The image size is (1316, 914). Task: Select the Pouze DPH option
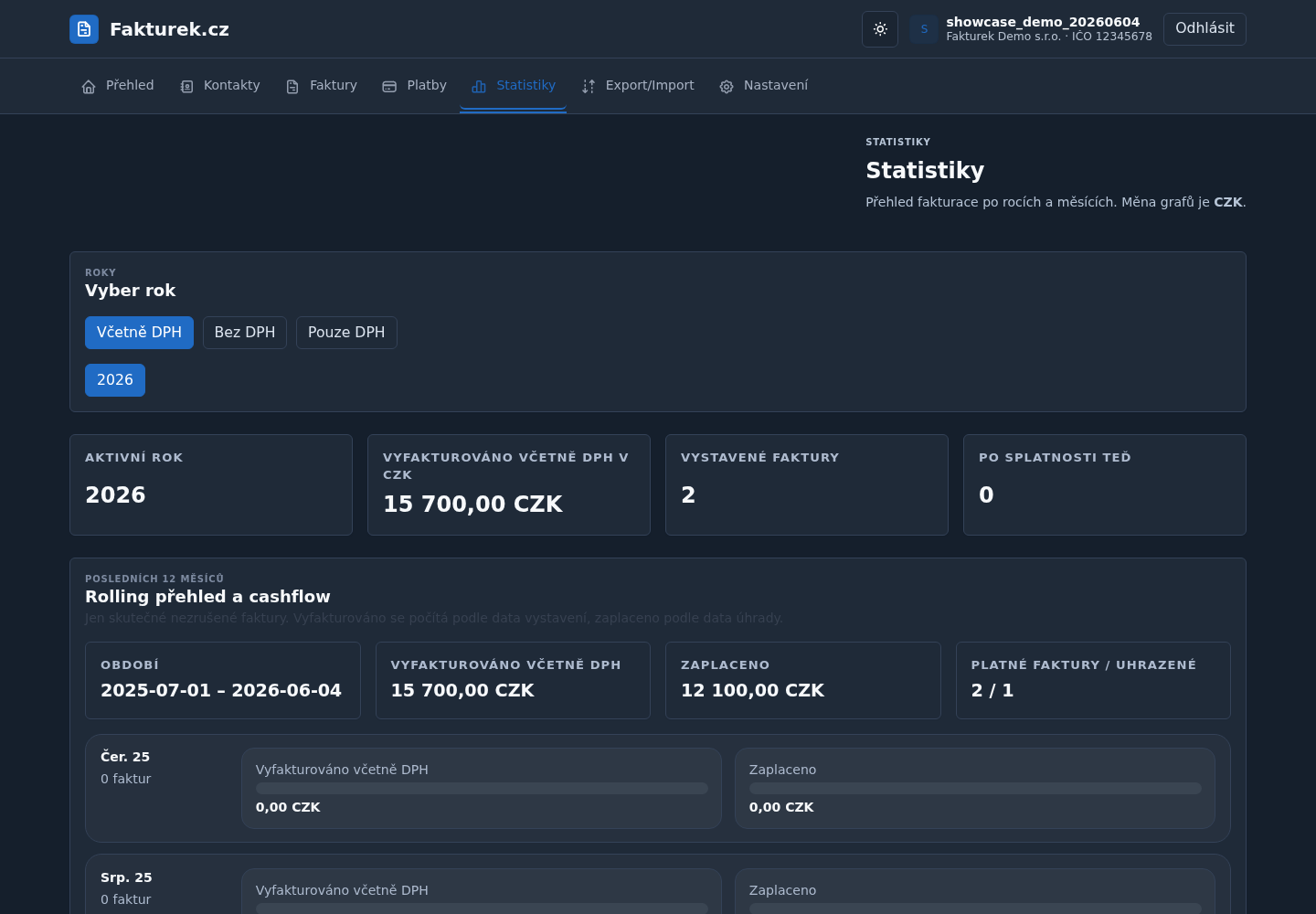(346, 333)
